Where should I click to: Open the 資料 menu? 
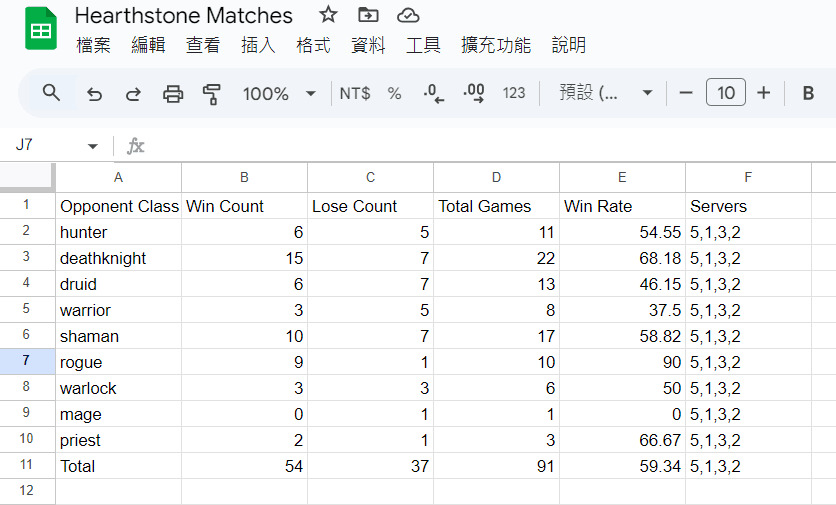coord(368,45)
